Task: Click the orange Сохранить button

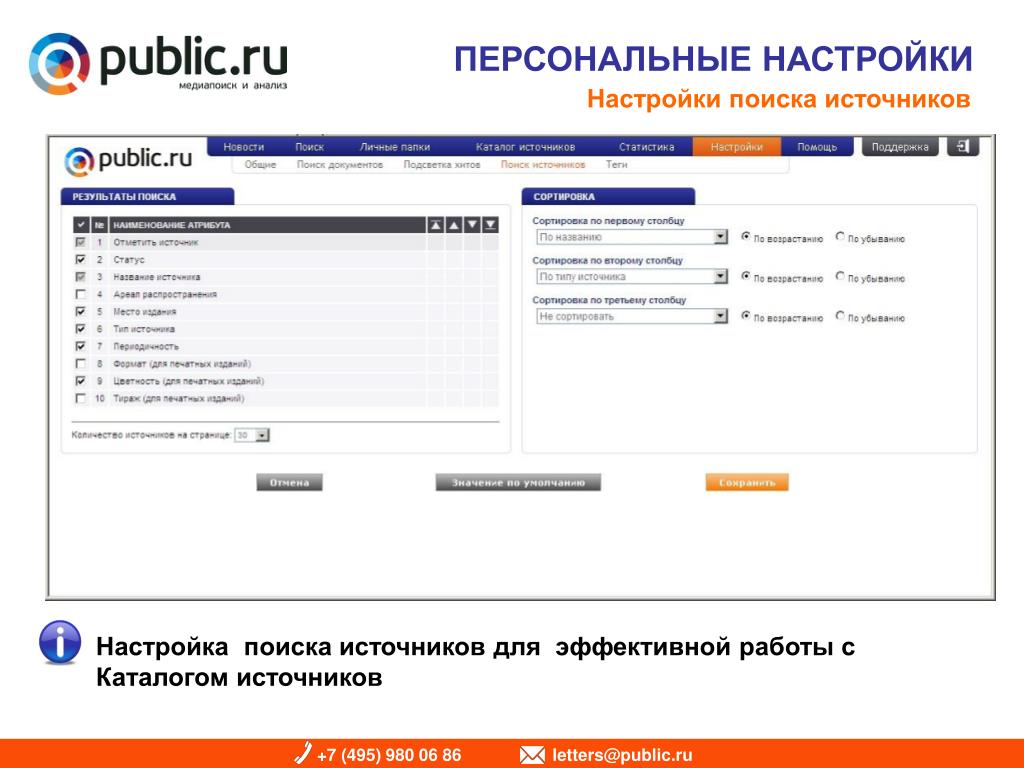Action: point(747,483)
